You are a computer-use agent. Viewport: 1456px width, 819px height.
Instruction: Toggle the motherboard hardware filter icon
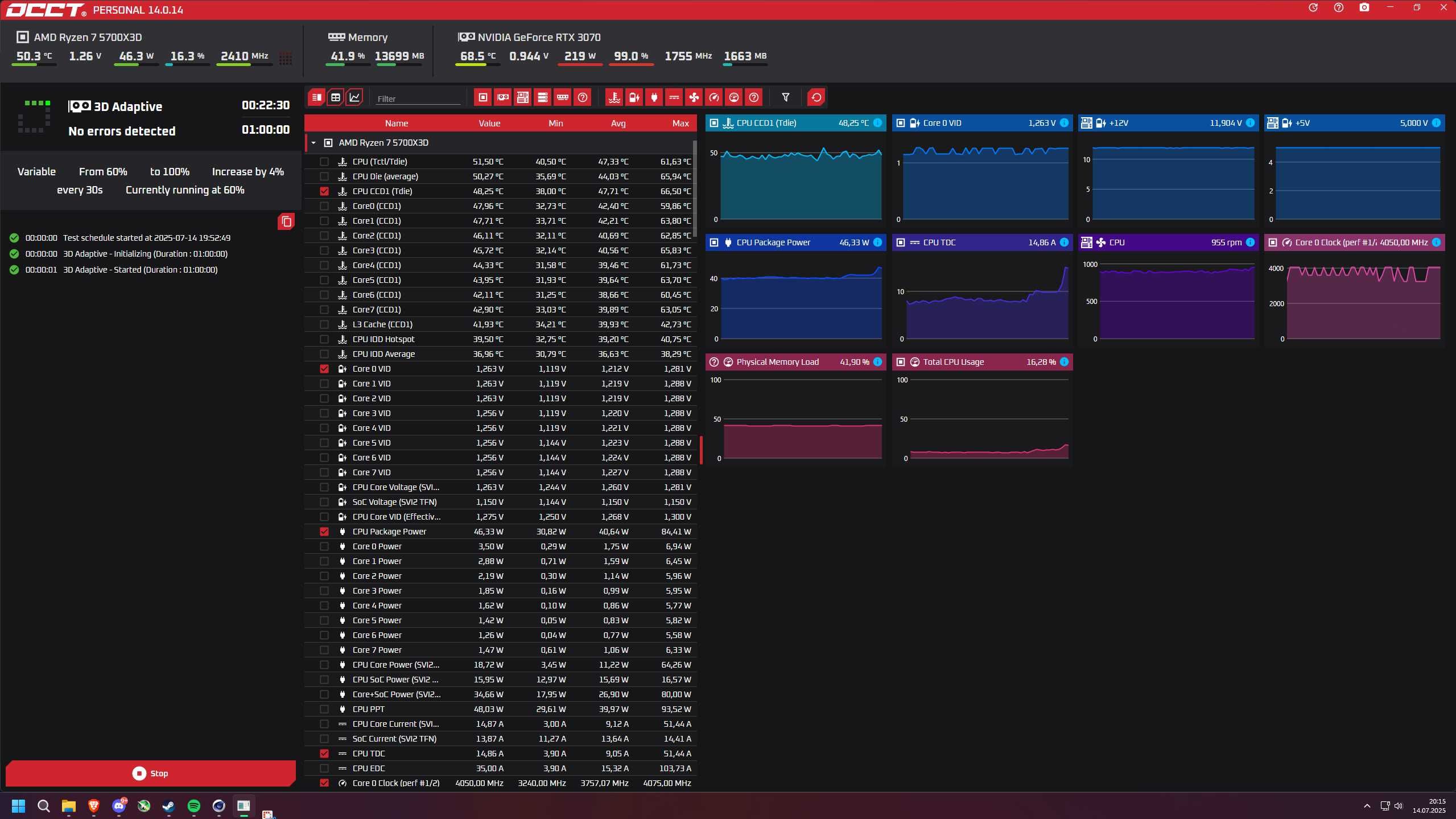click(523, 97)
